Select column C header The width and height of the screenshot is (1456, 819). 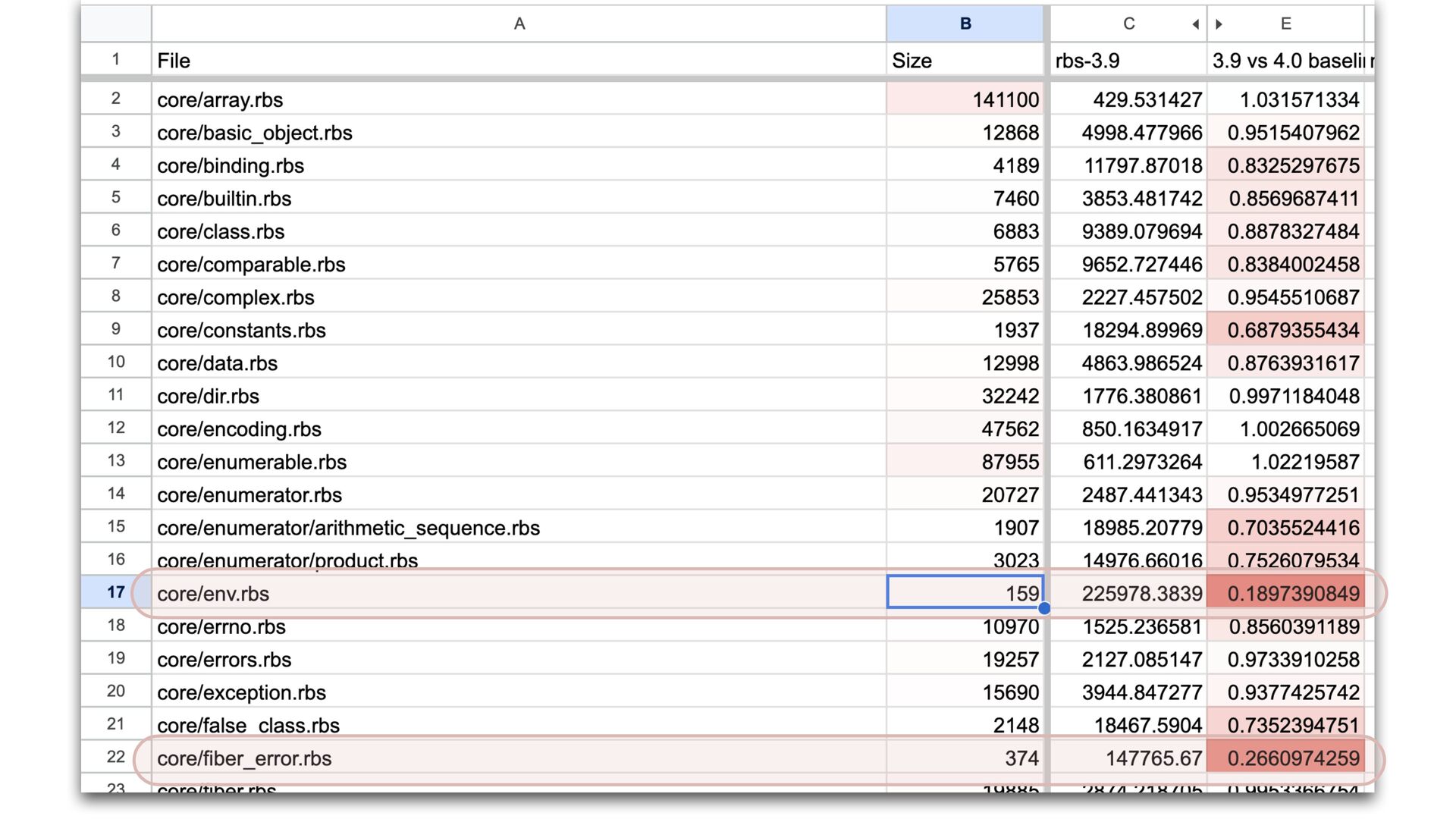tap(1128, 24)
